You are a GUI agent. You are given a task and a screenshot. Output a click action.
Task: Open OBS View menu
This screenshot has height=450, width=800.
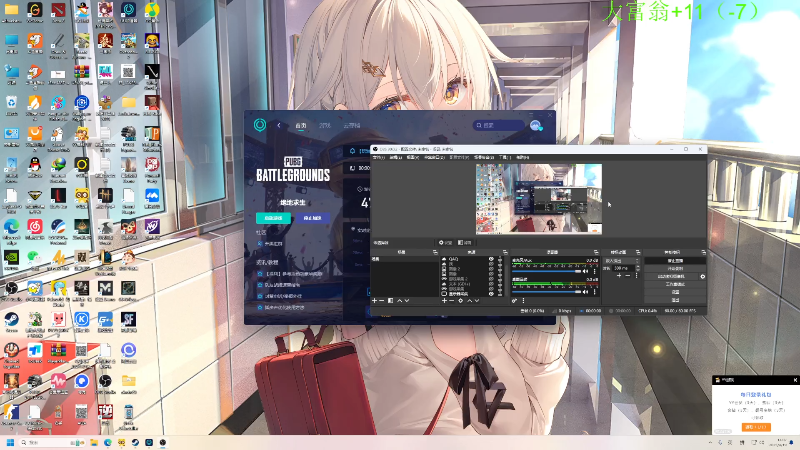[412, 157]
